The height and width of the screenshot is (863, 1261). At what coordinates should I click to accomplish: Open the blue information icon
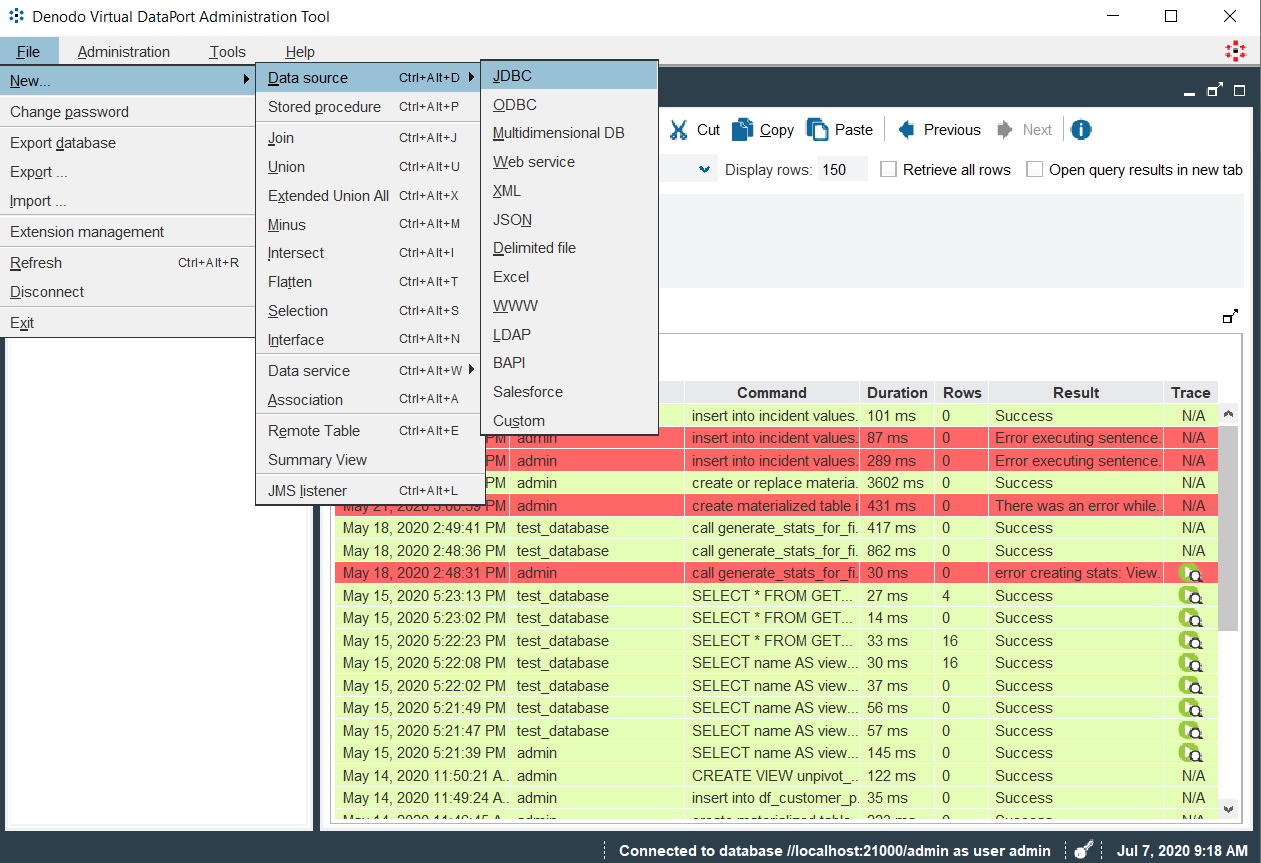pyautogui.click(x=1081, y=130)
